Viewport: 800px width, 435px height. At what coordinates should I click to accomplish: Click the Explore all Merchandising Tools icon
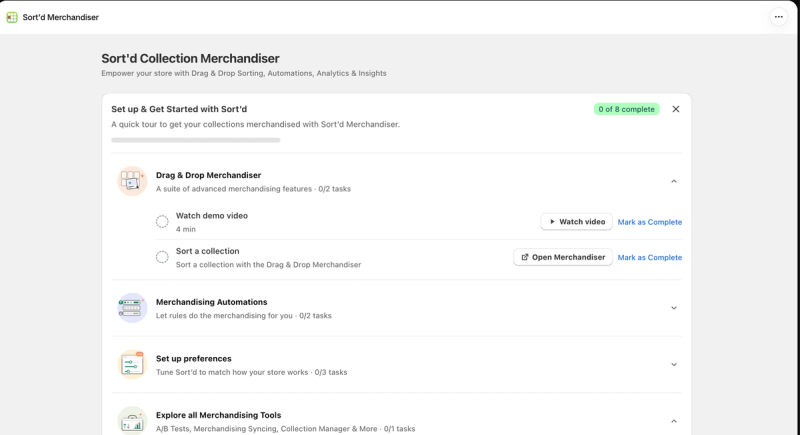coord(132,421)
